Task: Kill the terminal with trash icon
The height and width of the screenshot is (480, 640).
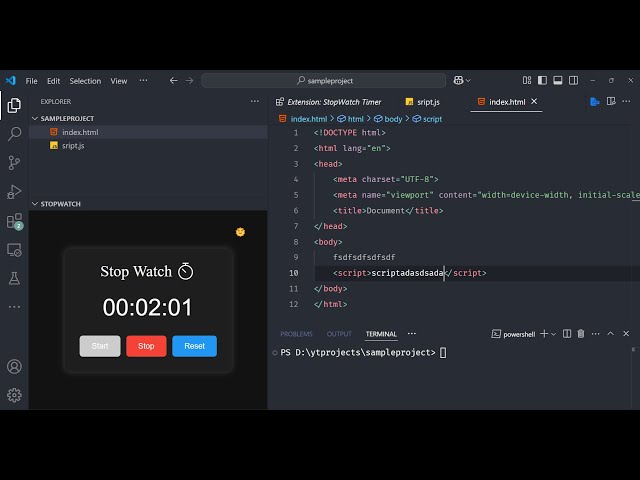Action: [x=581, y=334]
